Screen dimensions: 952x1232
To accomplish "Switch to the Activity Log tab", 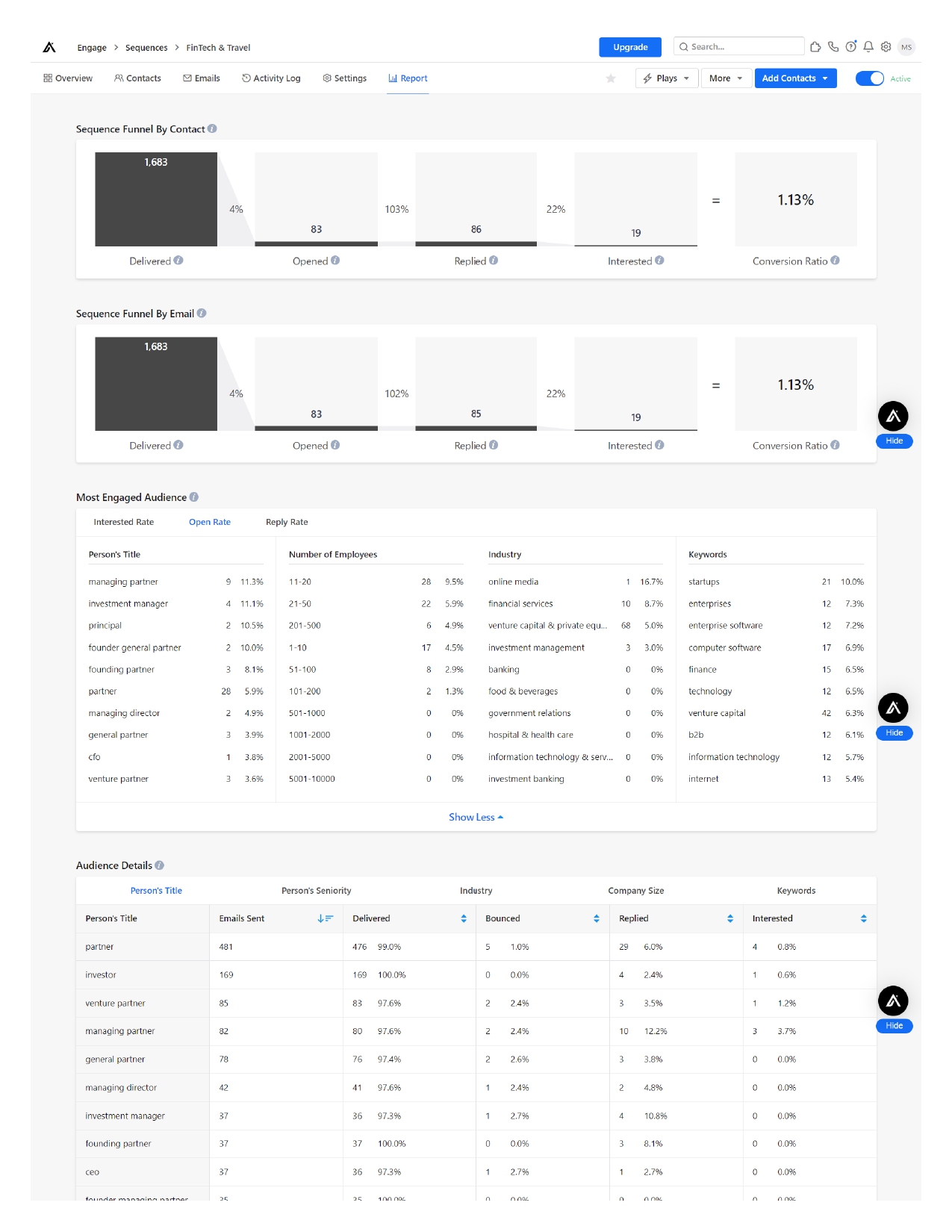I will pos(271,78).
